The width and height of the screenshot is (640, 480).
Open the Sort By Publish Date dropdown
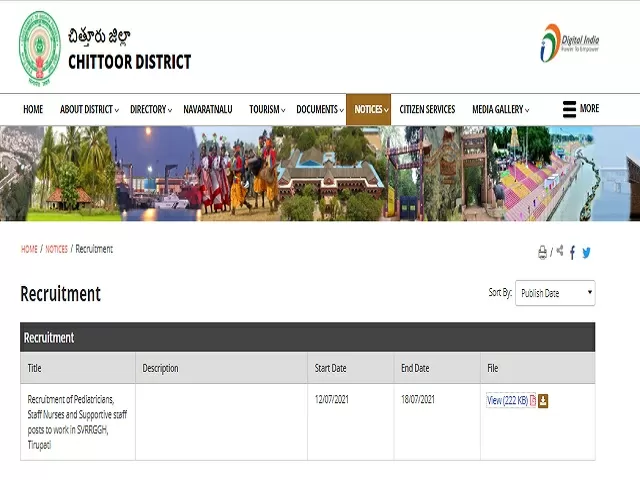[555, 293]
